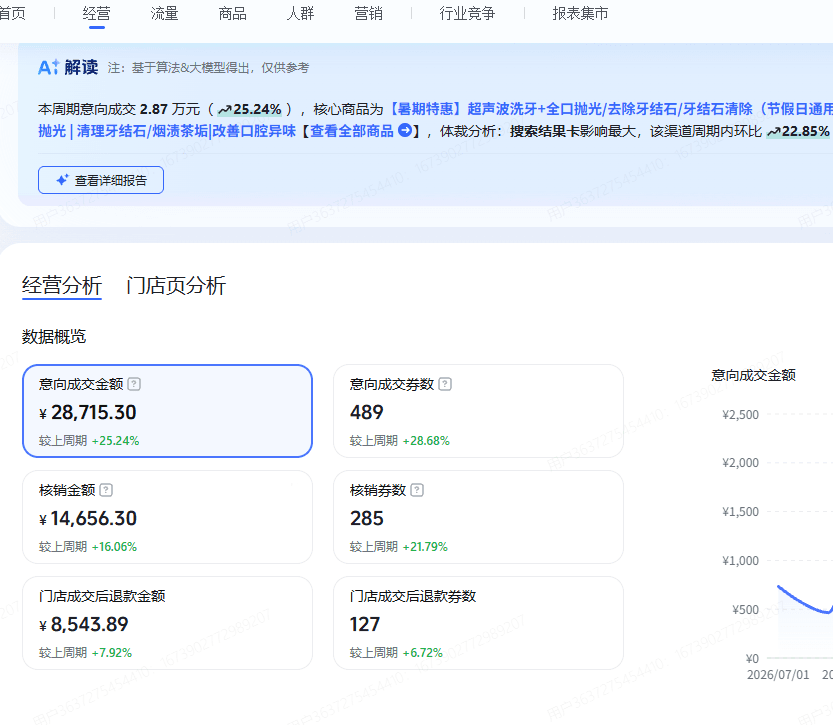Click the +21.79% change text

tap(425, 547)
